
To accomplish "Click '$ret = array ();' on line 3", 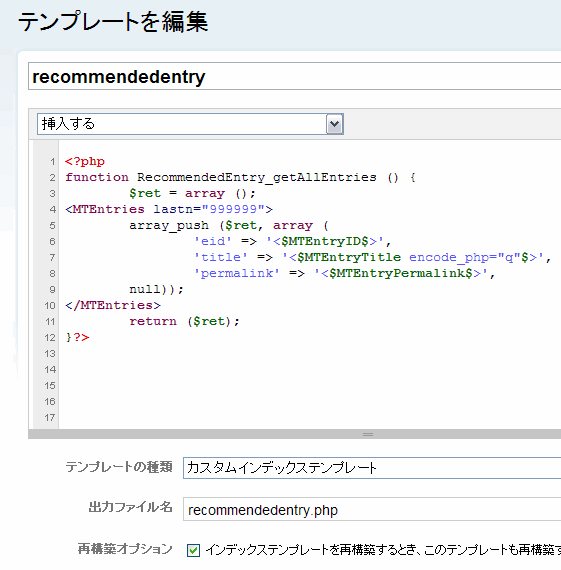I will (x=192, y=193).
